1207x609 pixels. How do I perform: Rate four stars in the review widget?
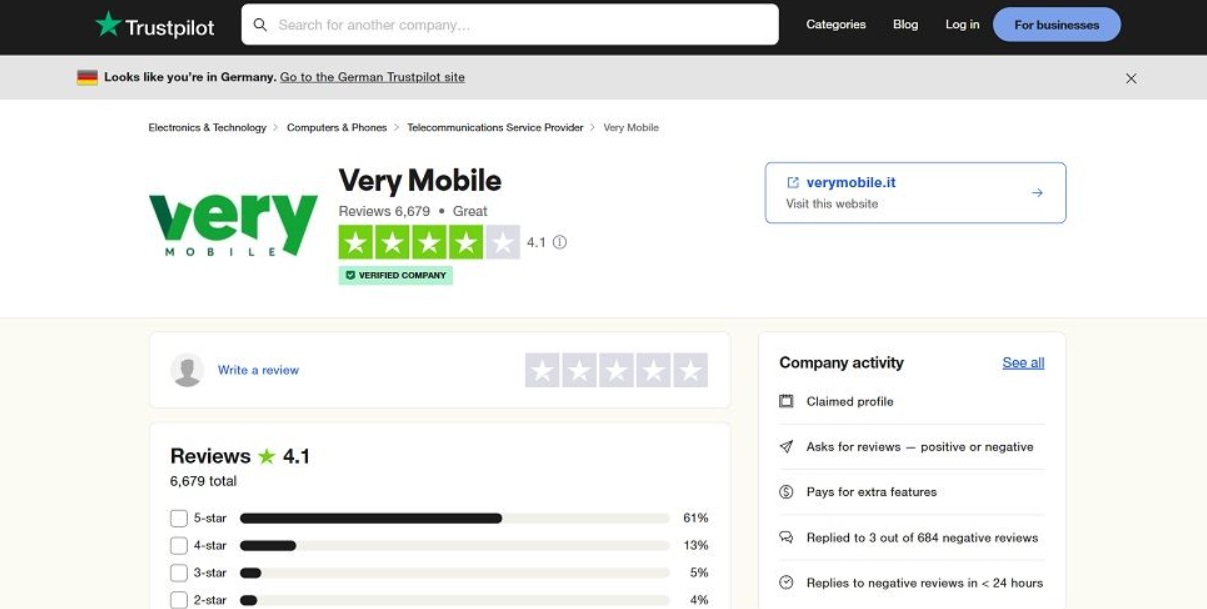[653, 370]
